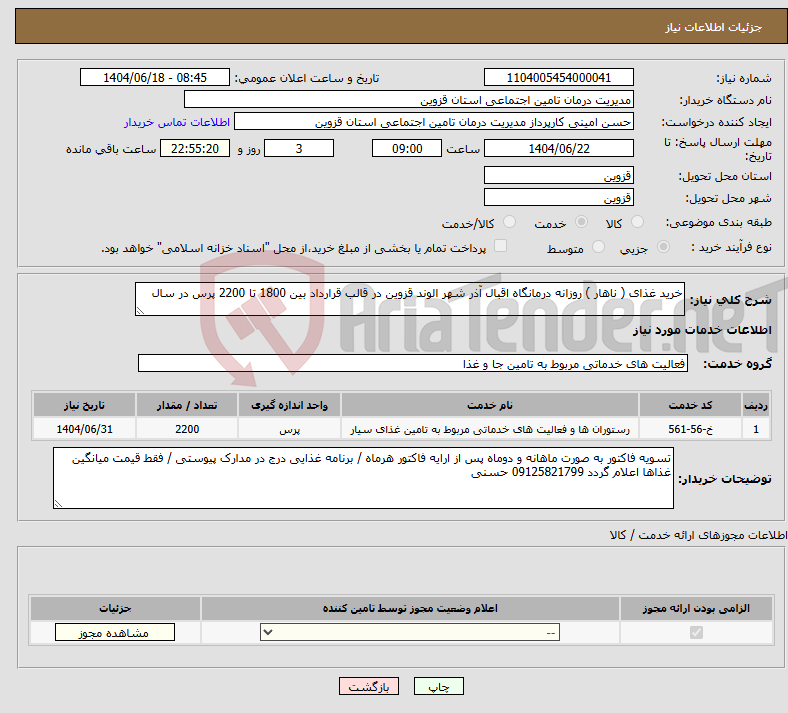This screenshot has height=713, width=788.
Task: Click the remaining days field showing 3
Action: 299,148
